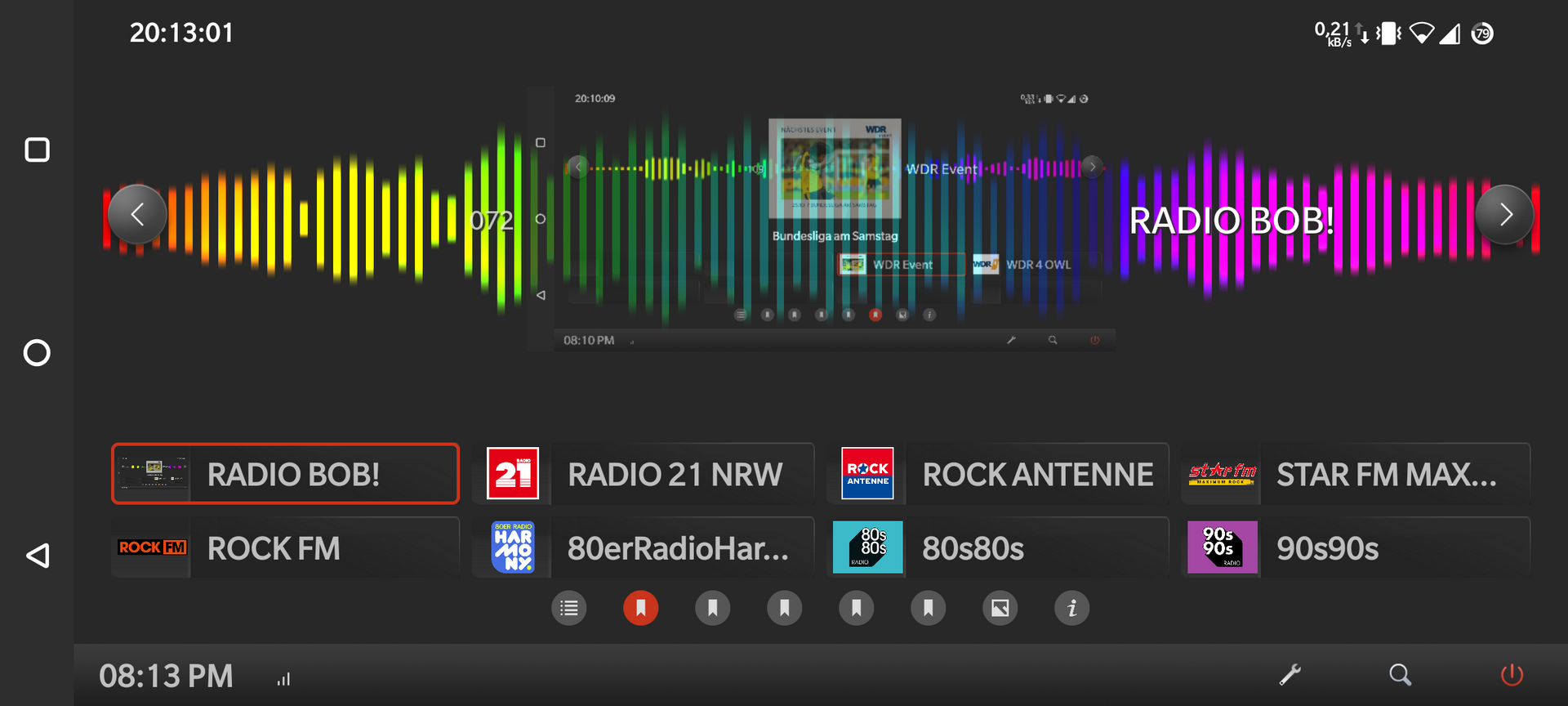Tap the 90s90s station logo
This screenshot has width=1568, height=706.
point(1222,547)
